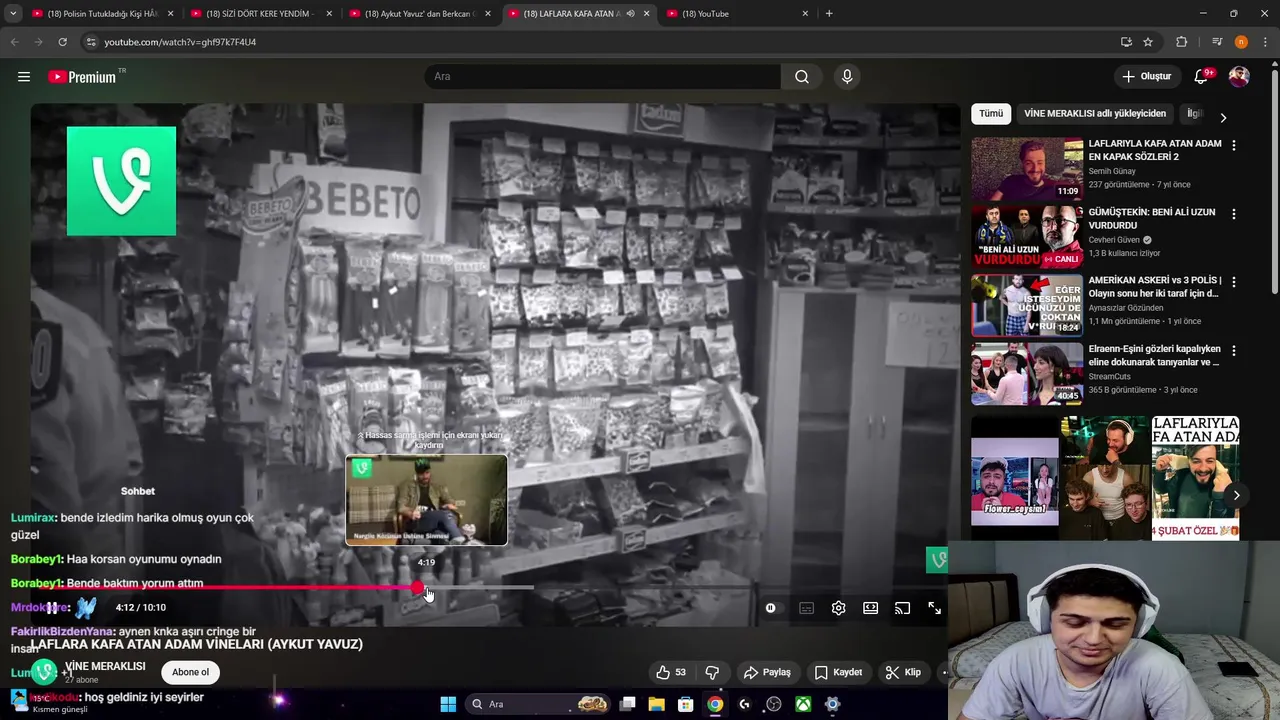
Task: Toggle subtitles captions button
Action: (x=806, y=608)
